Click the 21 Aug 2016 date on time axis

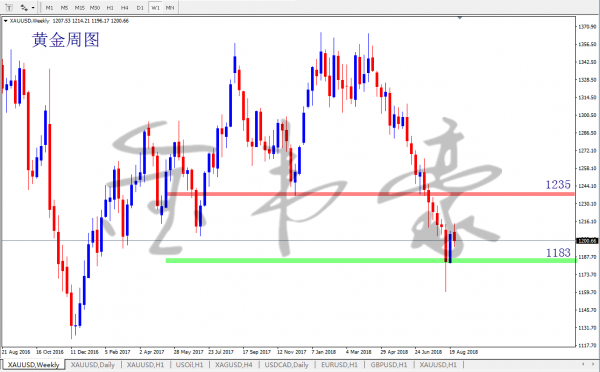pyautogui.click(x=16, y=352)
